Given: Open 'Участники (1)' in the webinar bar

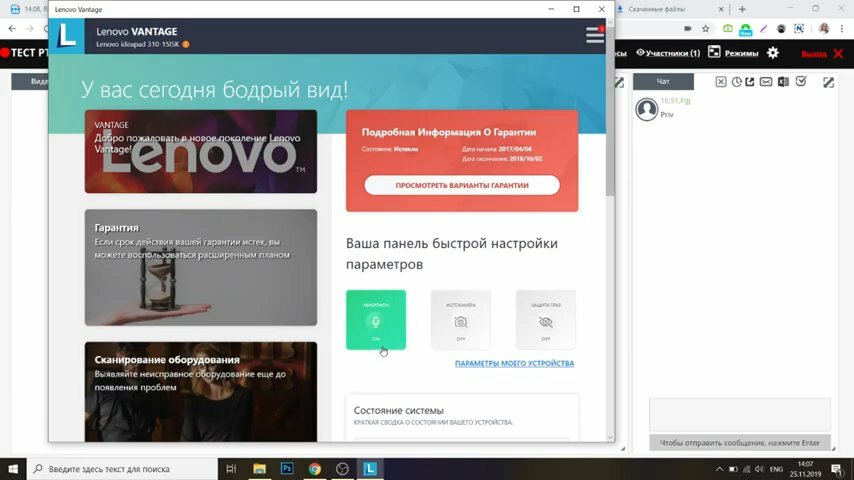Looking at the screenshot, I should 668,53.
